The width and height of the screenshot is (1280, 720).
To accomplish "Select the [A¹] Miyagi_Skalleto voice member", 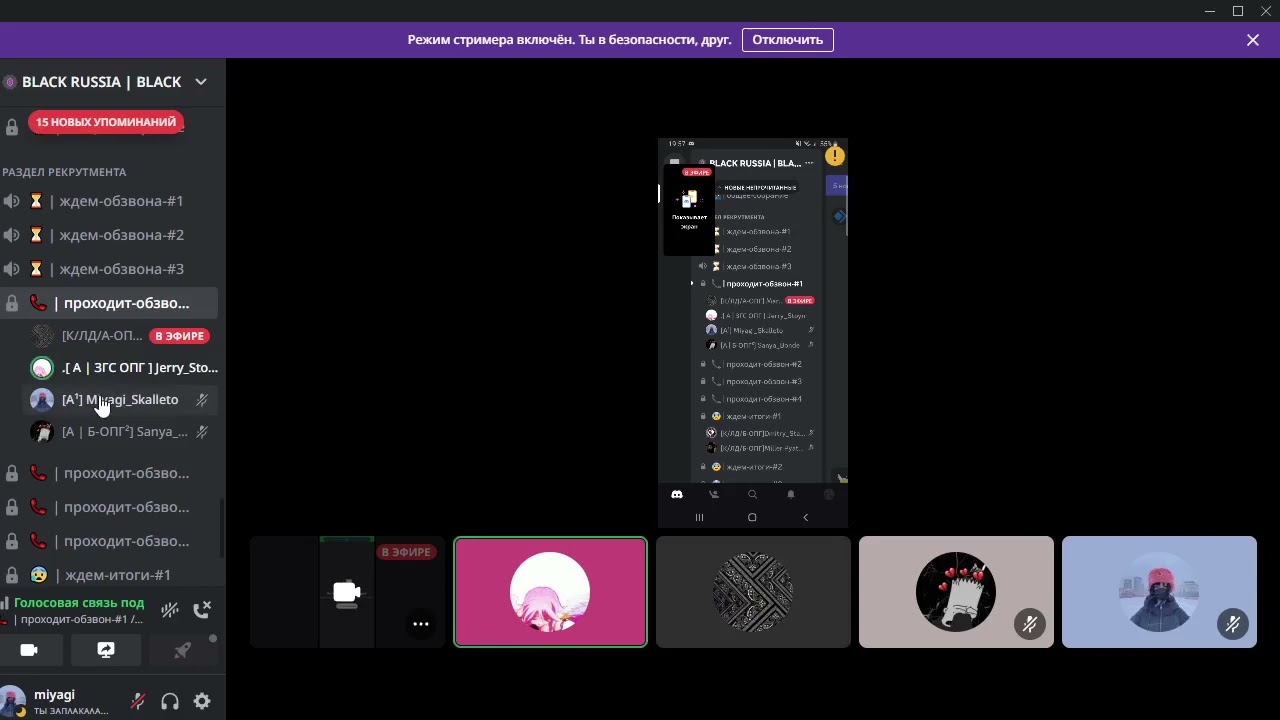I will coord(120,400).
